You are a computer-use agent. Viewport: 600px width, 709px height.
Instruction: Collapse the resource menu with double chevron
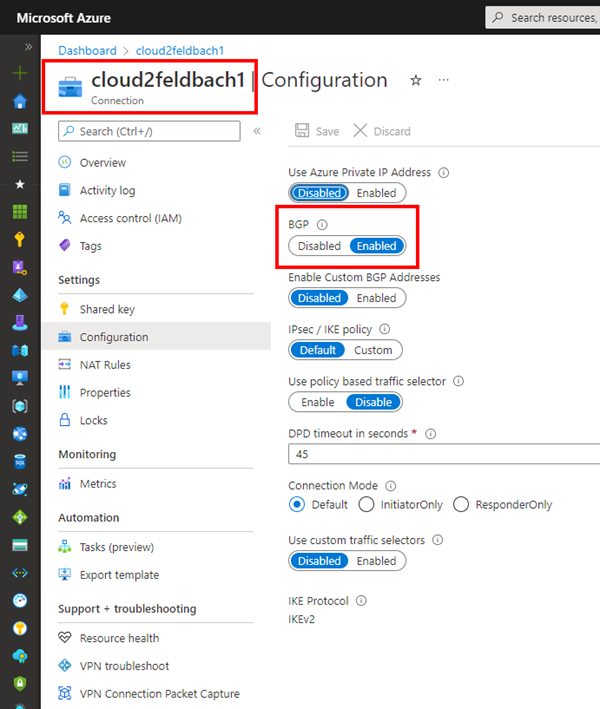[257, 131]
